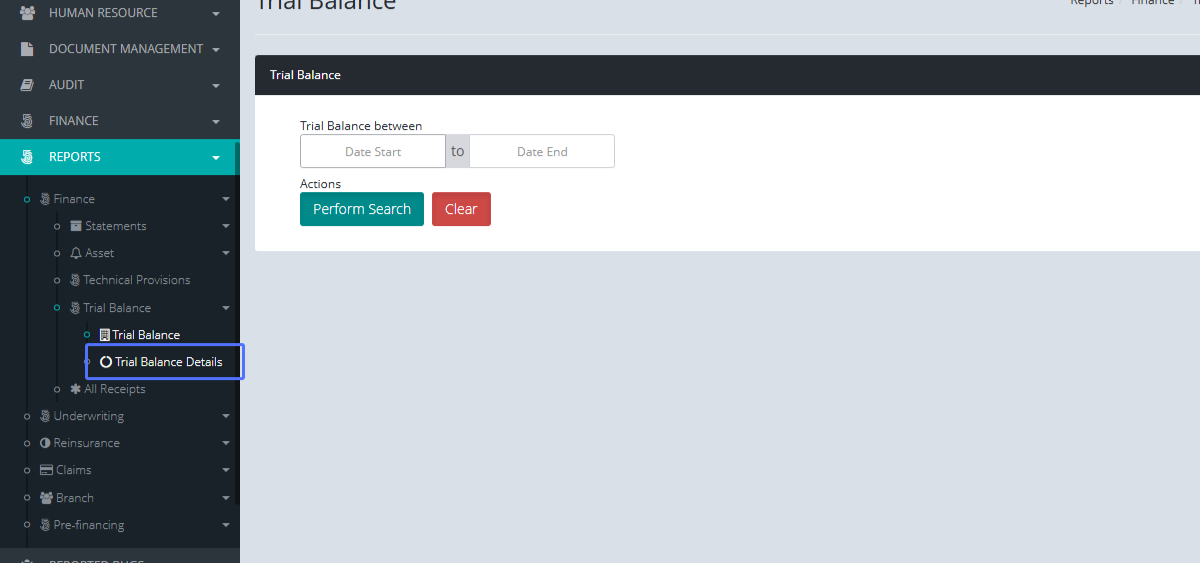Click the All Receipts asterisk icon
1200x563 pixels.
tap(76, 389)
